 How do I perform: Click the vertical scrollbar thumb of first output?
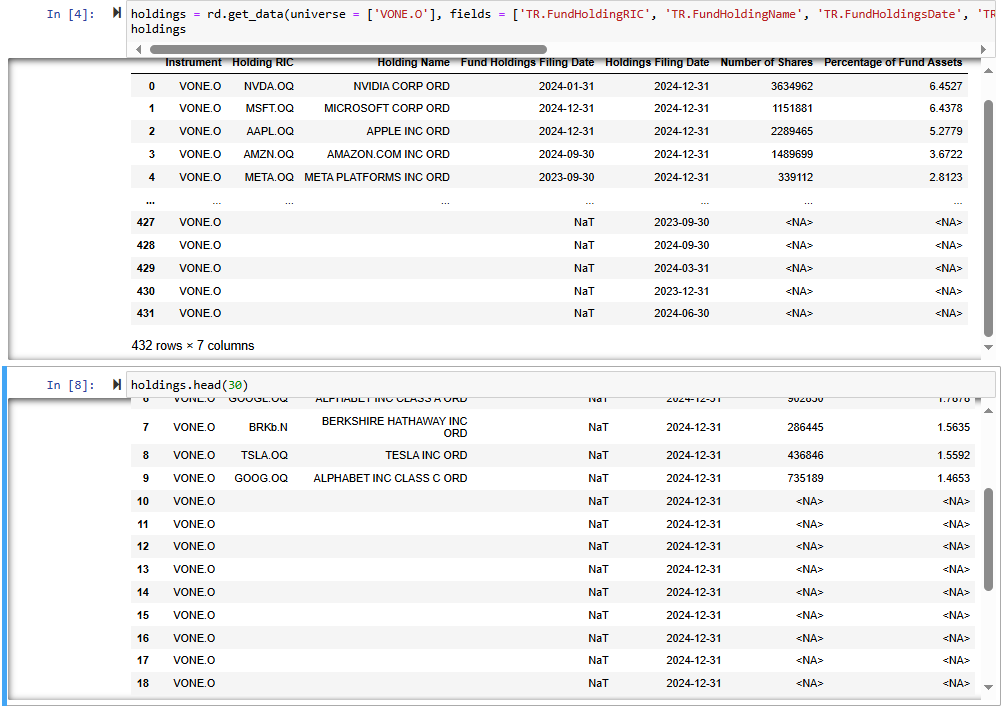point(989,218)
